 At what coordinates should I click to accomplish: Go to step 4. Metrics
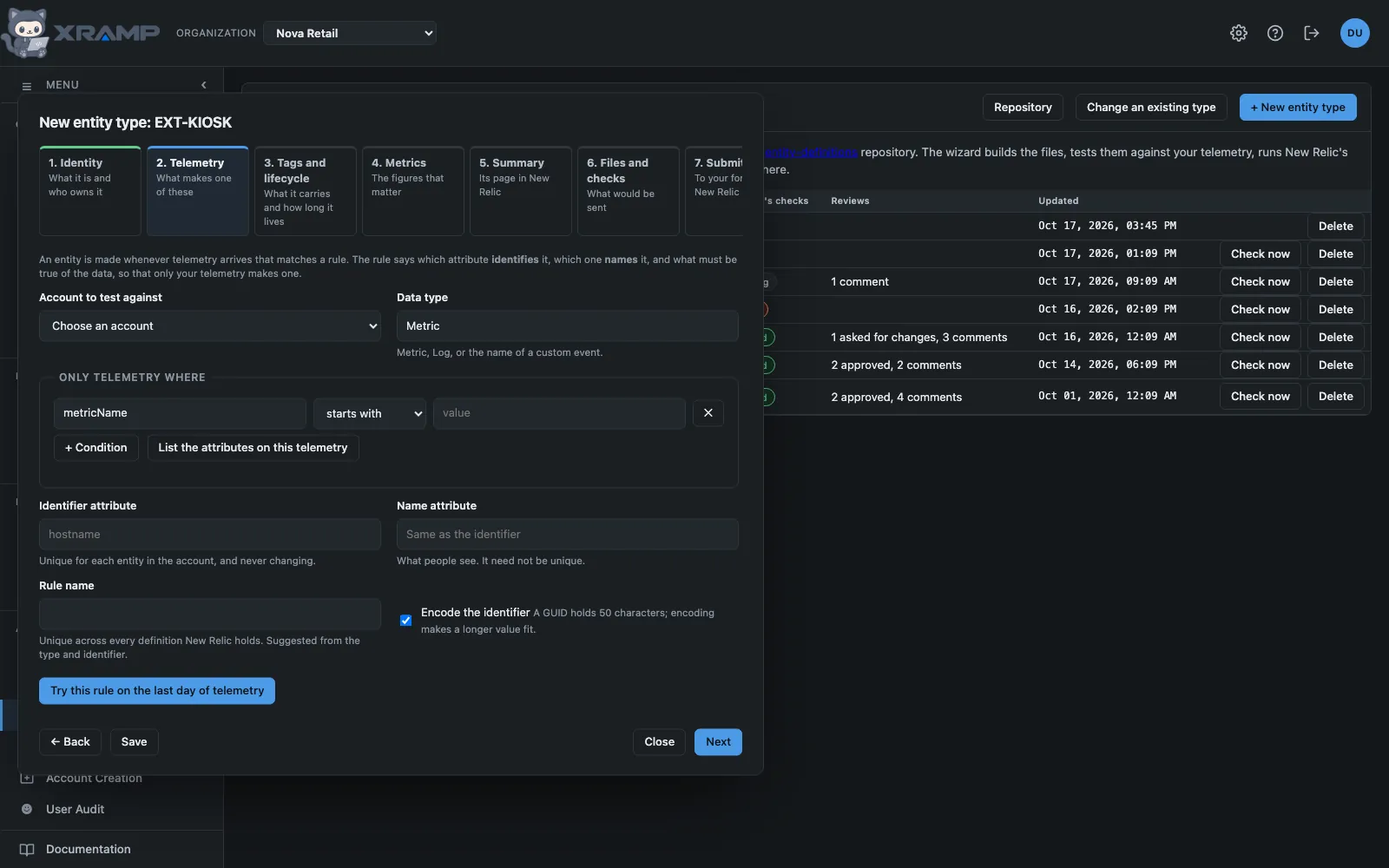pos(413,191)
